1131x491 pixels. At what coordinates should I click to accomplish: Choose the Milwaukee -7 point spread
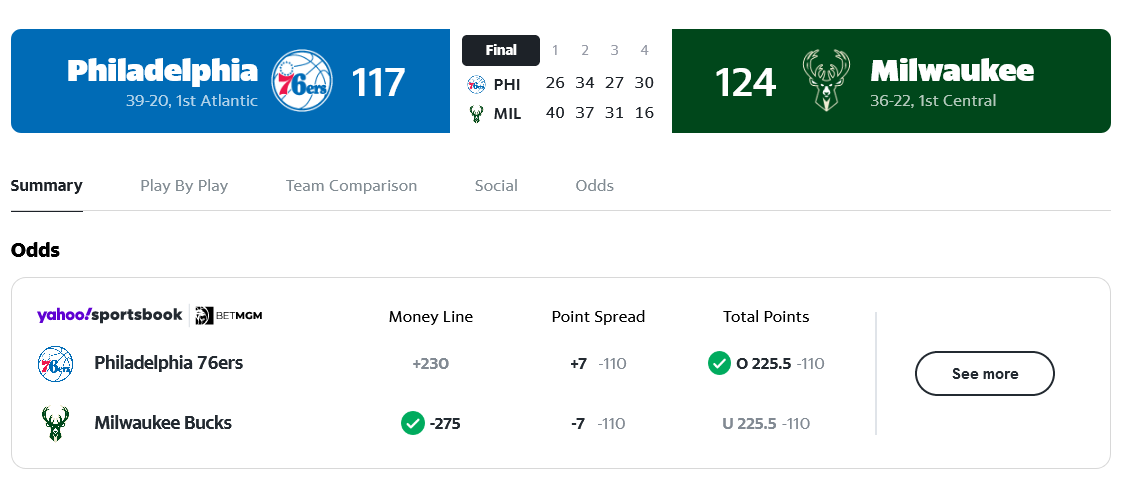pyautogui.click(x=597, y=424)
